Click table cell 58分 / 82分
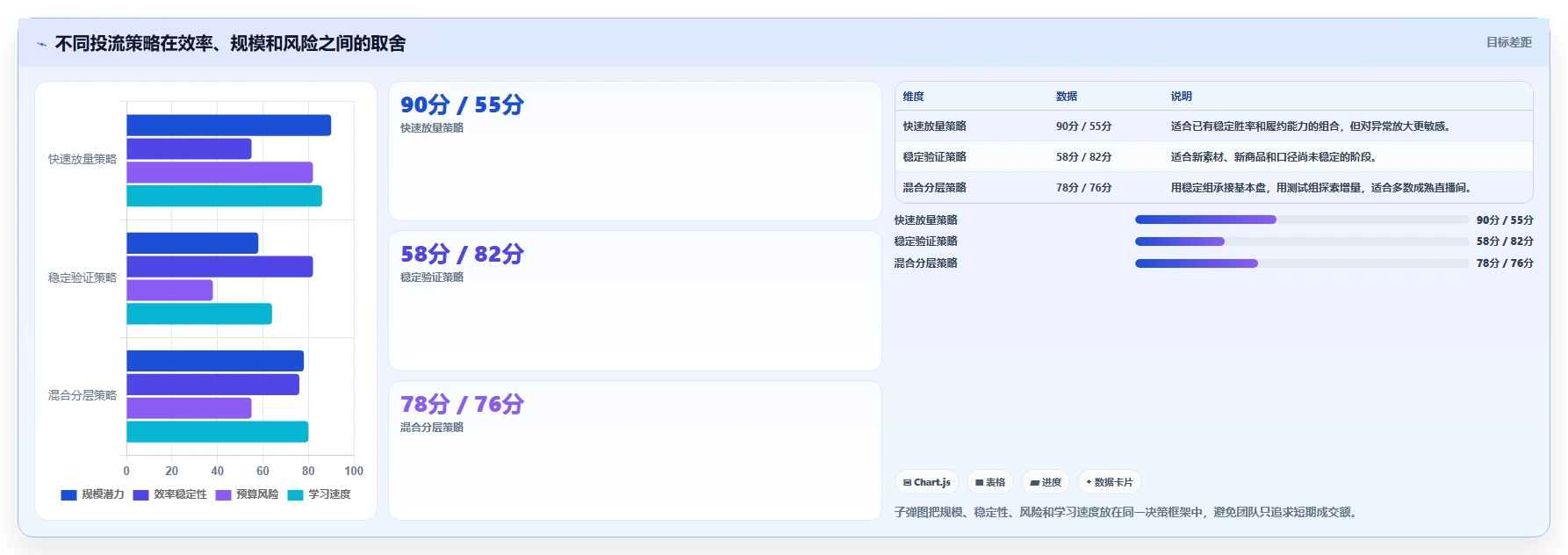The height and width of the screenshot is (555, 1568). coord(1083,157)
